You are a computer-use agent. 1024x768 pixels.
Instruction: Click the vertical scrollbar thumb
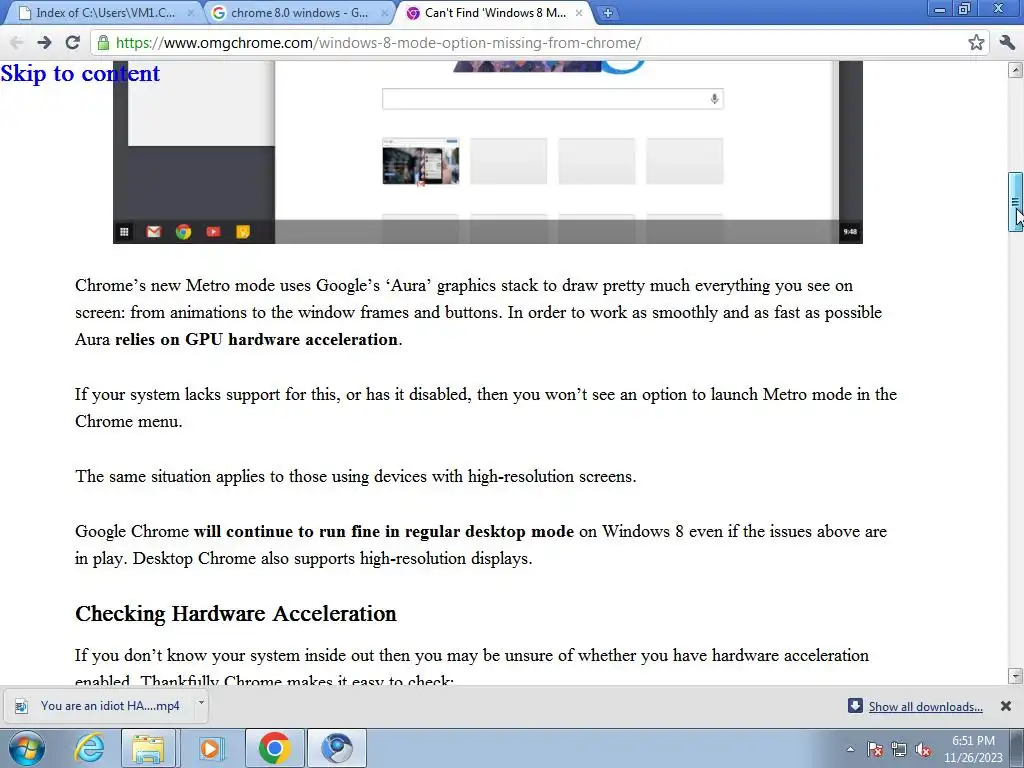[1016, 202]
